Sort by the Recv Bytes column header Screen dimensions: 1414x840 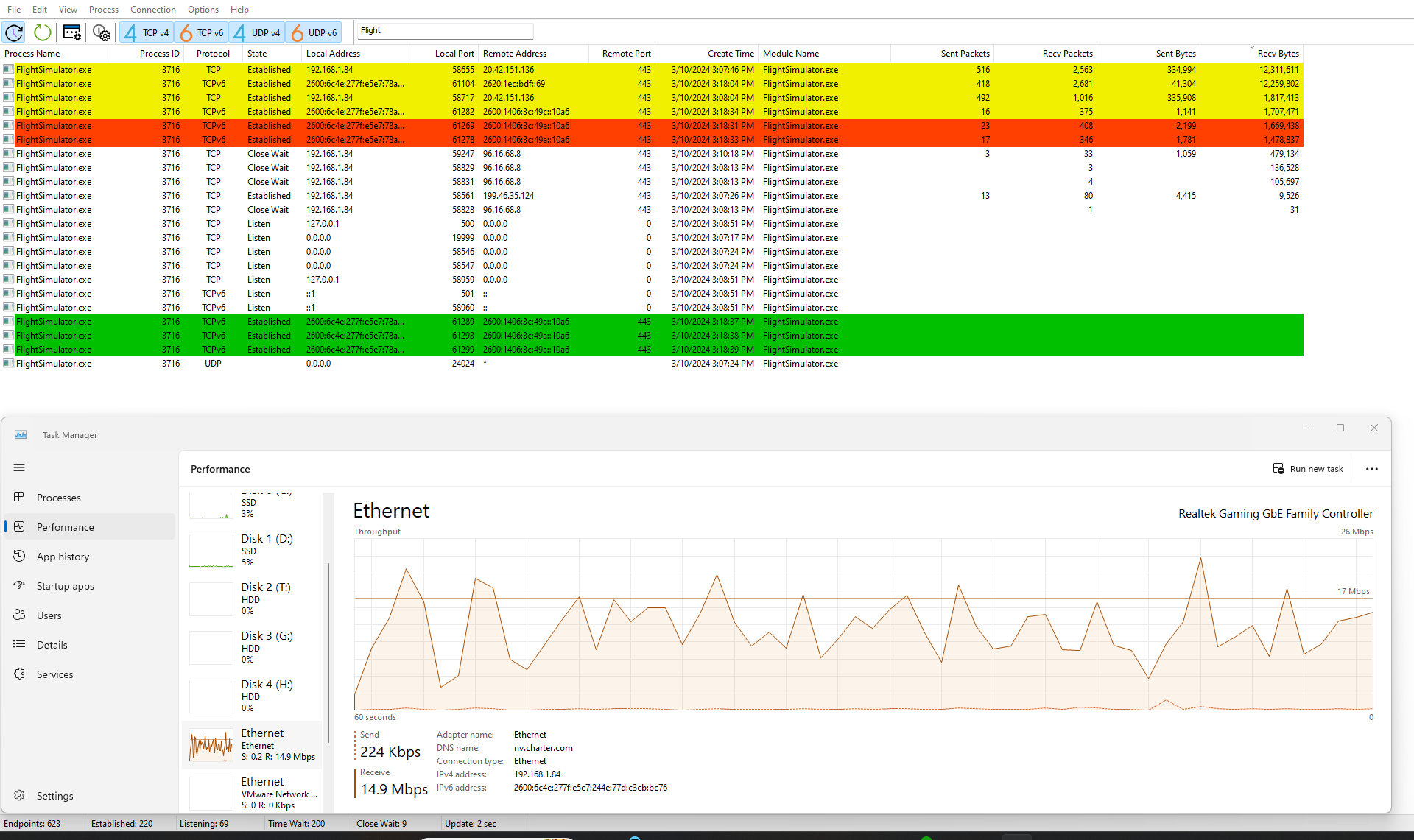point(1277,54)
